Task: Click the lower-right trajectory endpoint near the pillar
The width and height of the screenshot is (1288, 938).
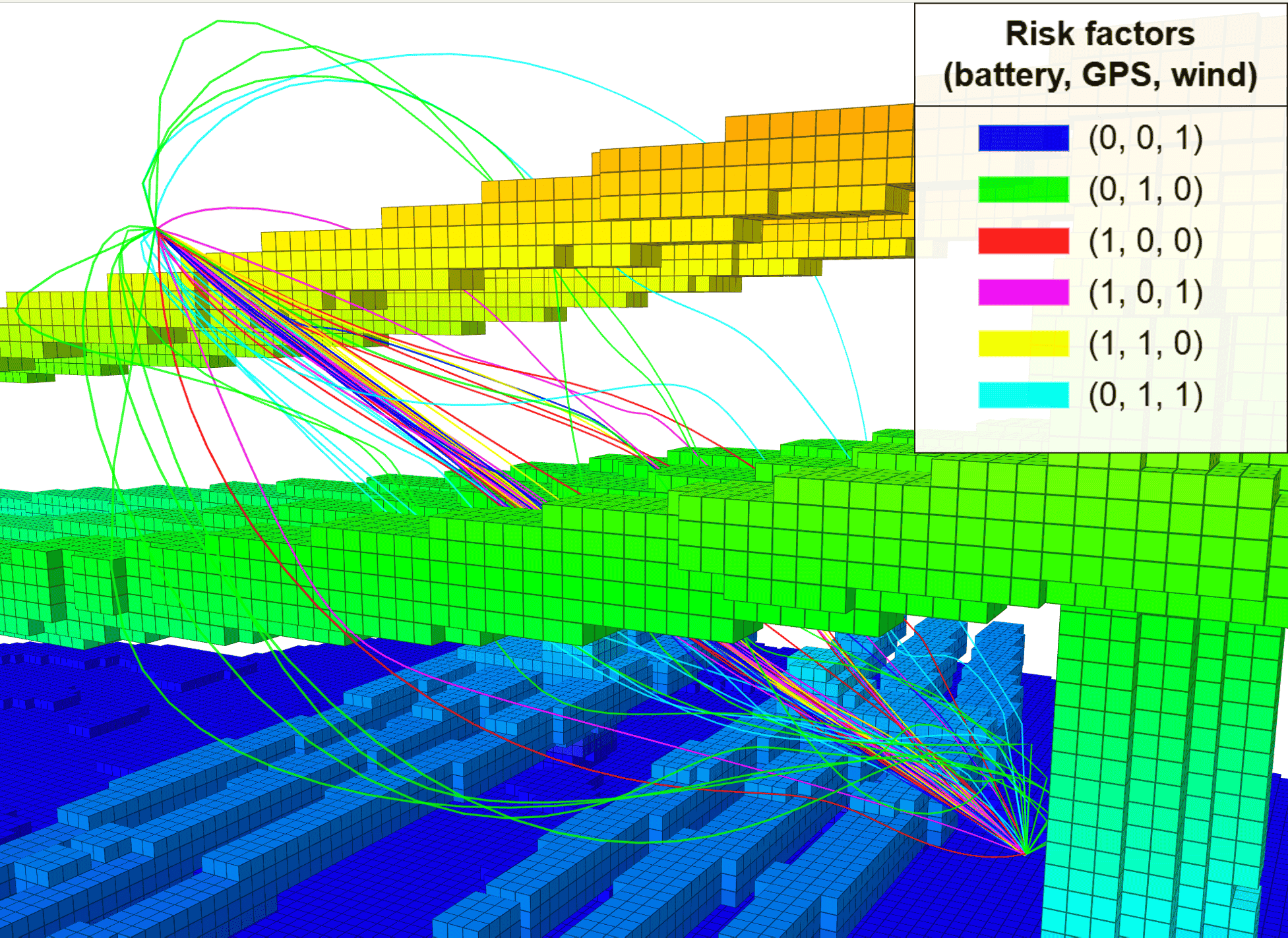Action: pyautogui.click(x=1026, y=853)
